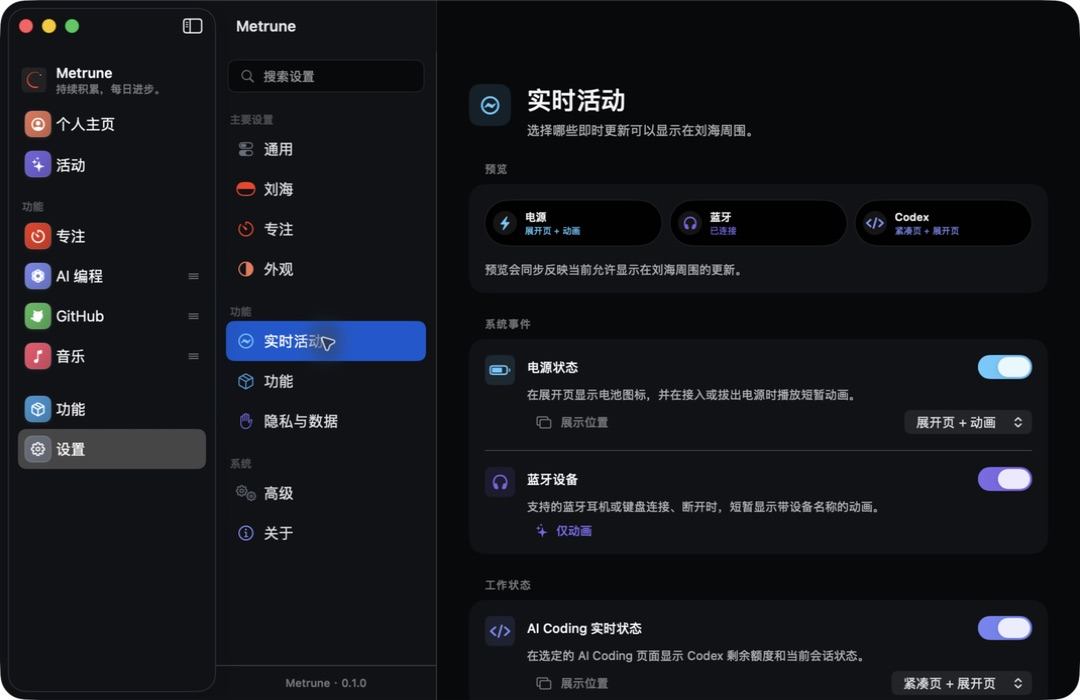The image size is (1080, 700).
Task: Click the 电源 preview pill
Action: click(x=573, y=223)
